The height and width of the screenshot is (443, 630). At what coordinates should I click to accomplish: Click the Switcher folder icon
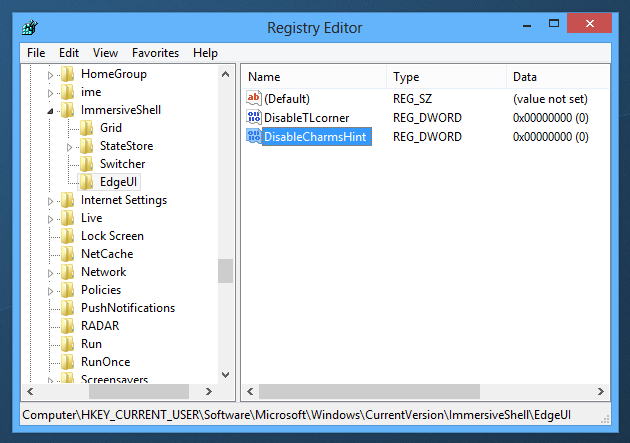[x=86, y=164]
